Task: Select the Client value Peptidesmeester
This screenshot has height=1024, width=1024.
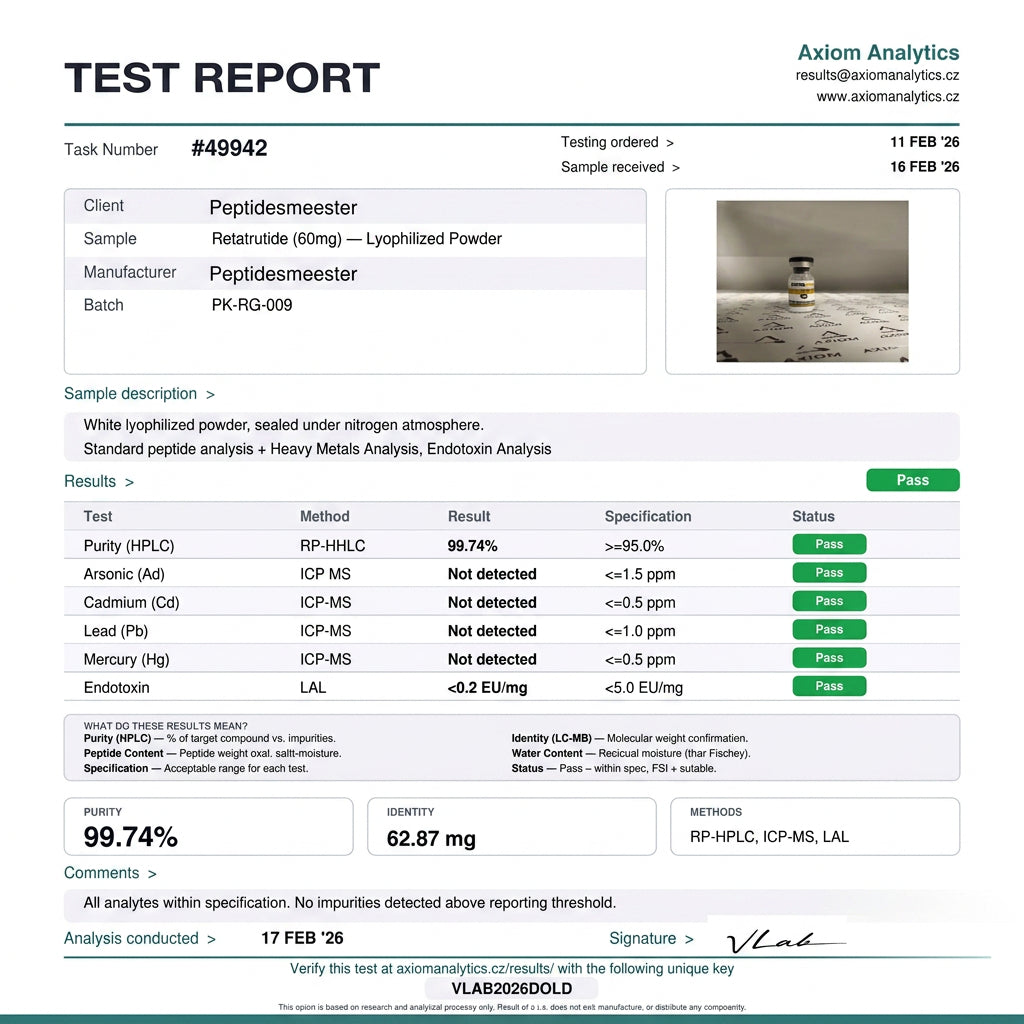Action: 283,208
